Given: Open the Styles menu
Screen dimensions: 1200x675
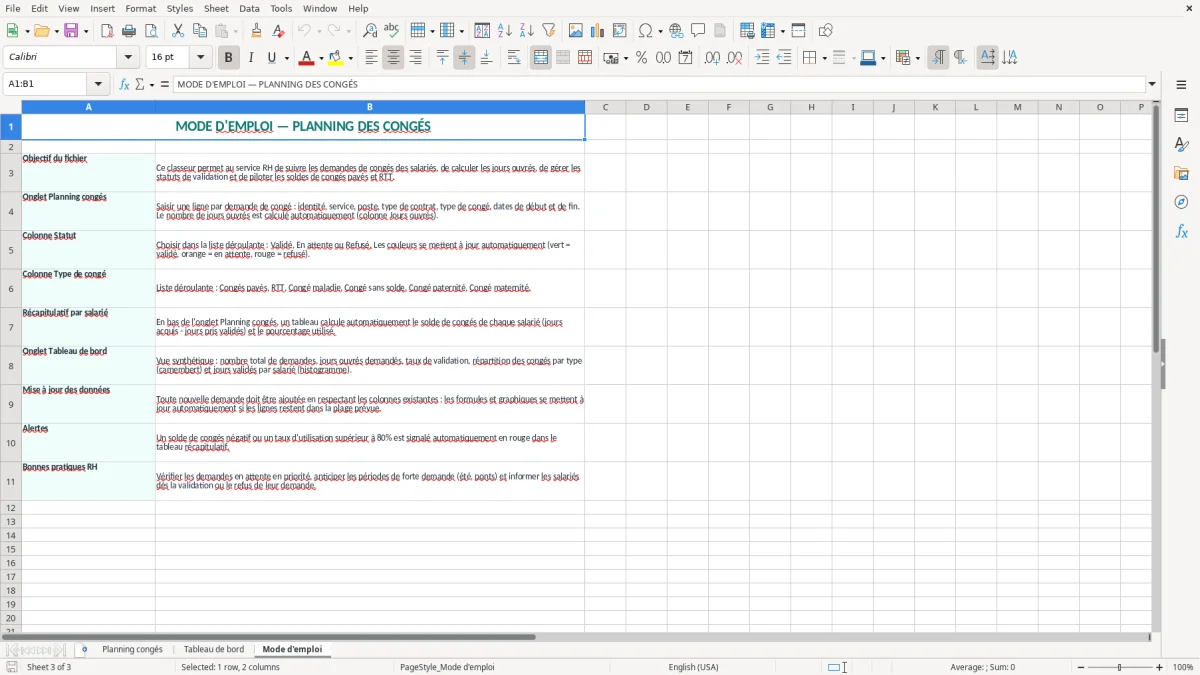Looking at the screenshot, I should point(180,8).
